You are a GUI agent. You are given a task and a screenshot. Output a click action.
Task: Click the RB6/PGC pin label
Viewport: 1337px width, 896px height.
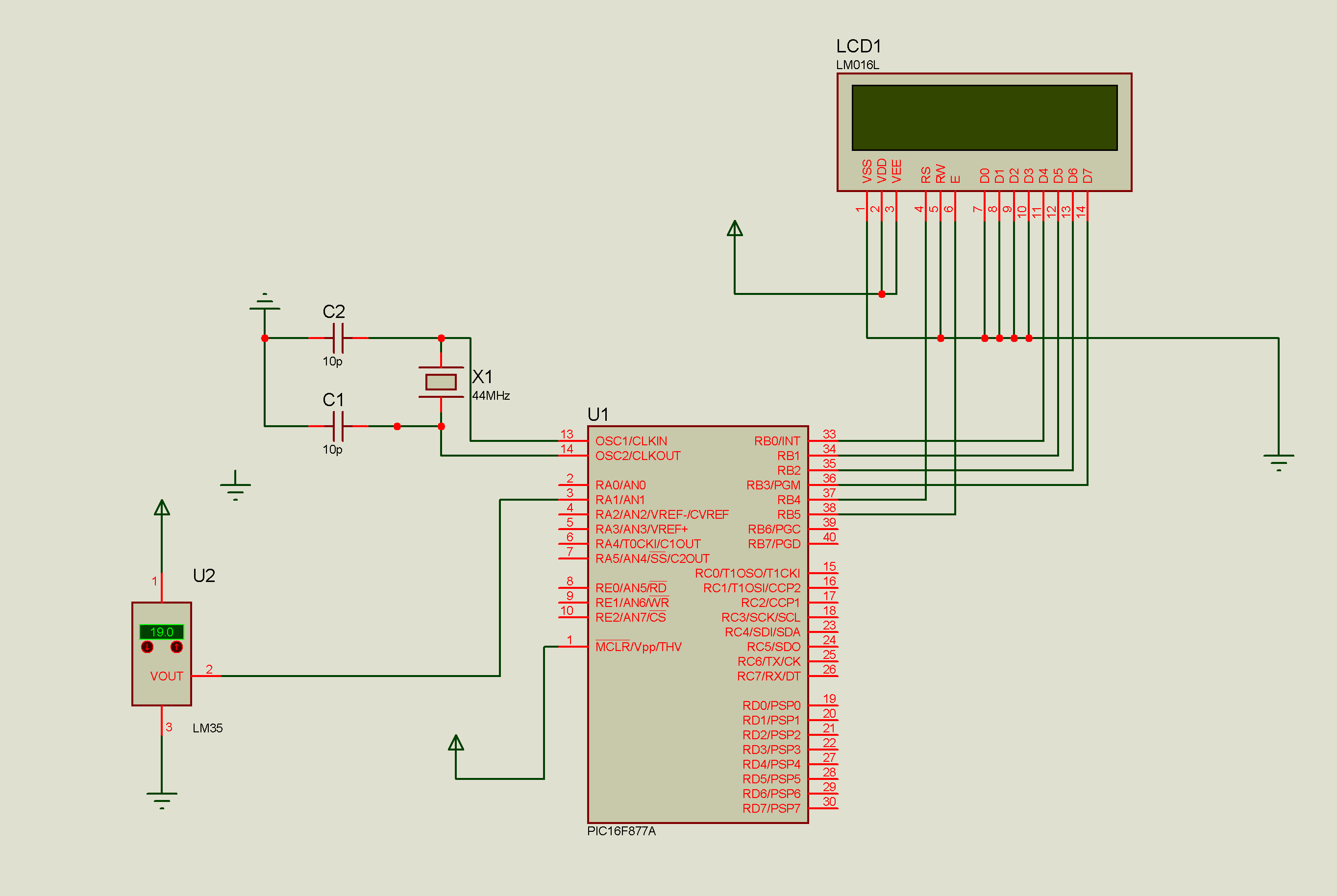774,529
